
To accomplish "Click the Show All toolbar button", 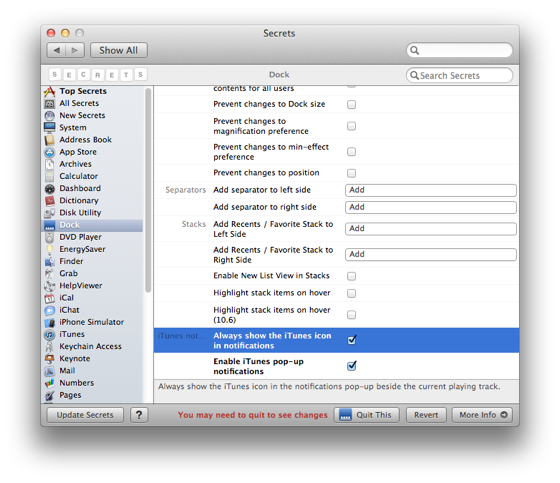I will pyautogui.click(x=119, y=50).
